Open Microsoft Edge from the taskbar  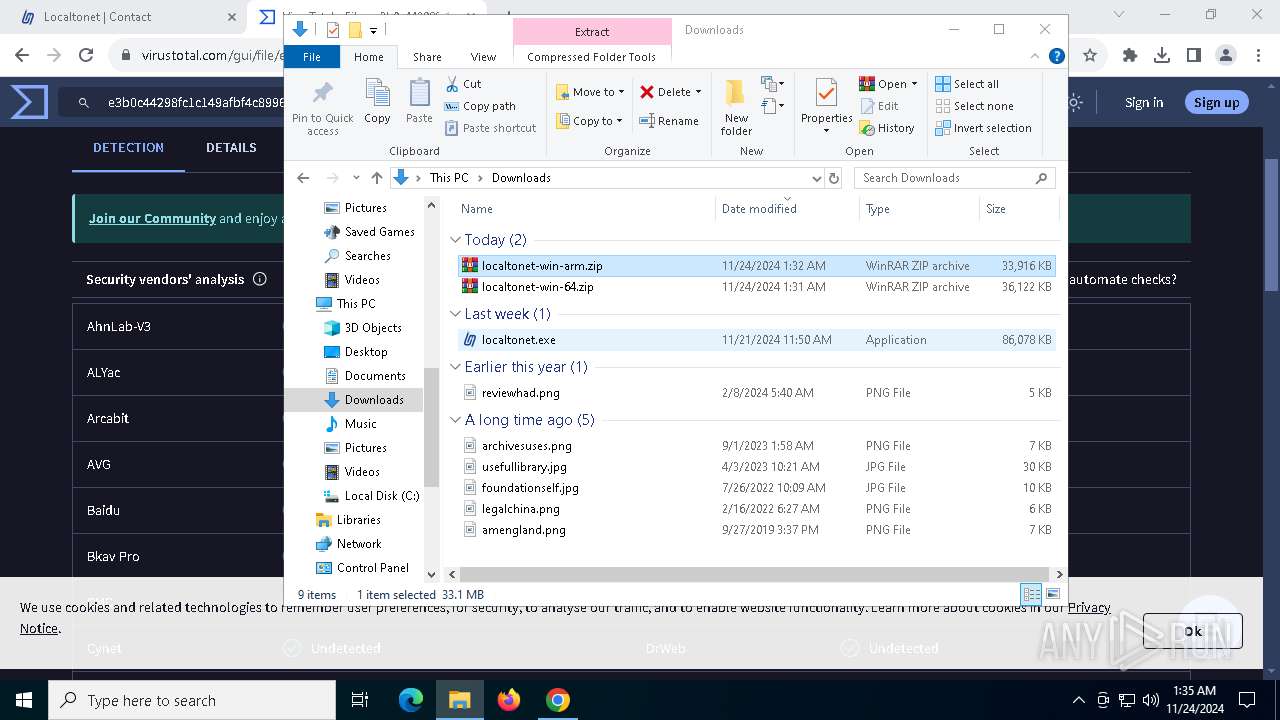pos(411,700)
